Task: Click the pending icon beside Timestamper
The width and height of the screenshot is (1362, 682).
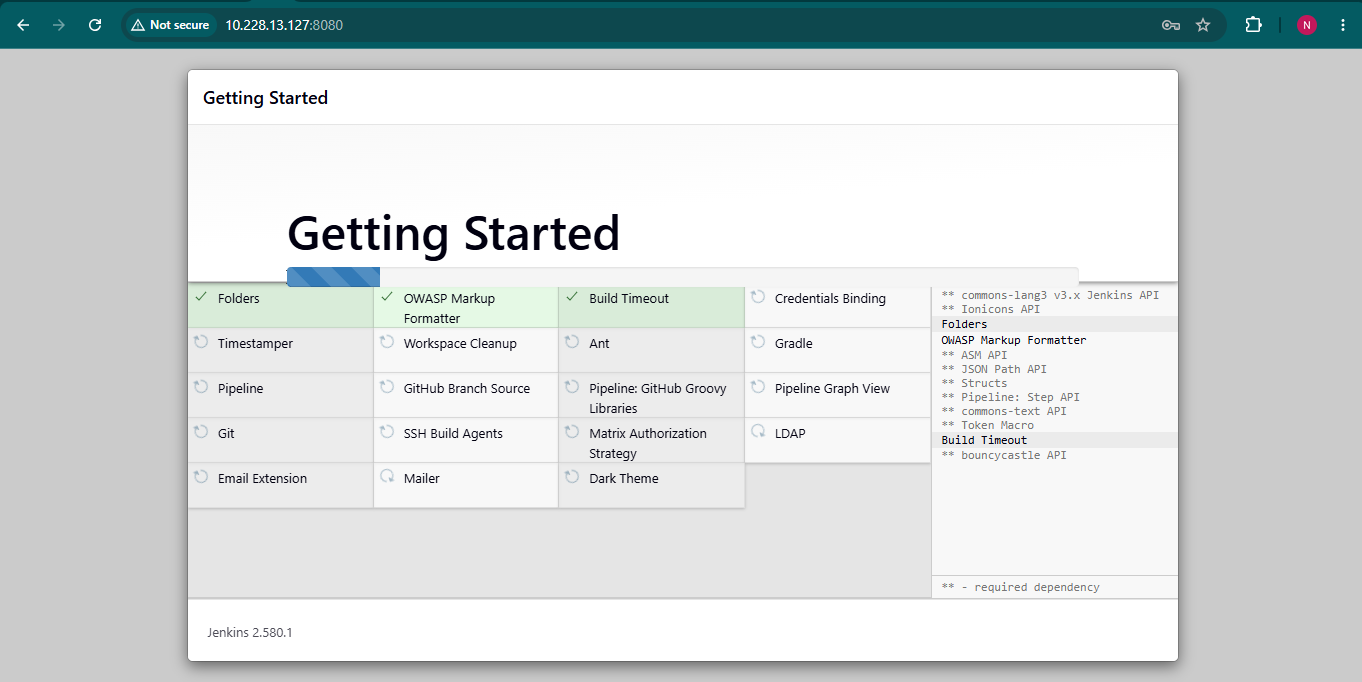Action: 201,342
